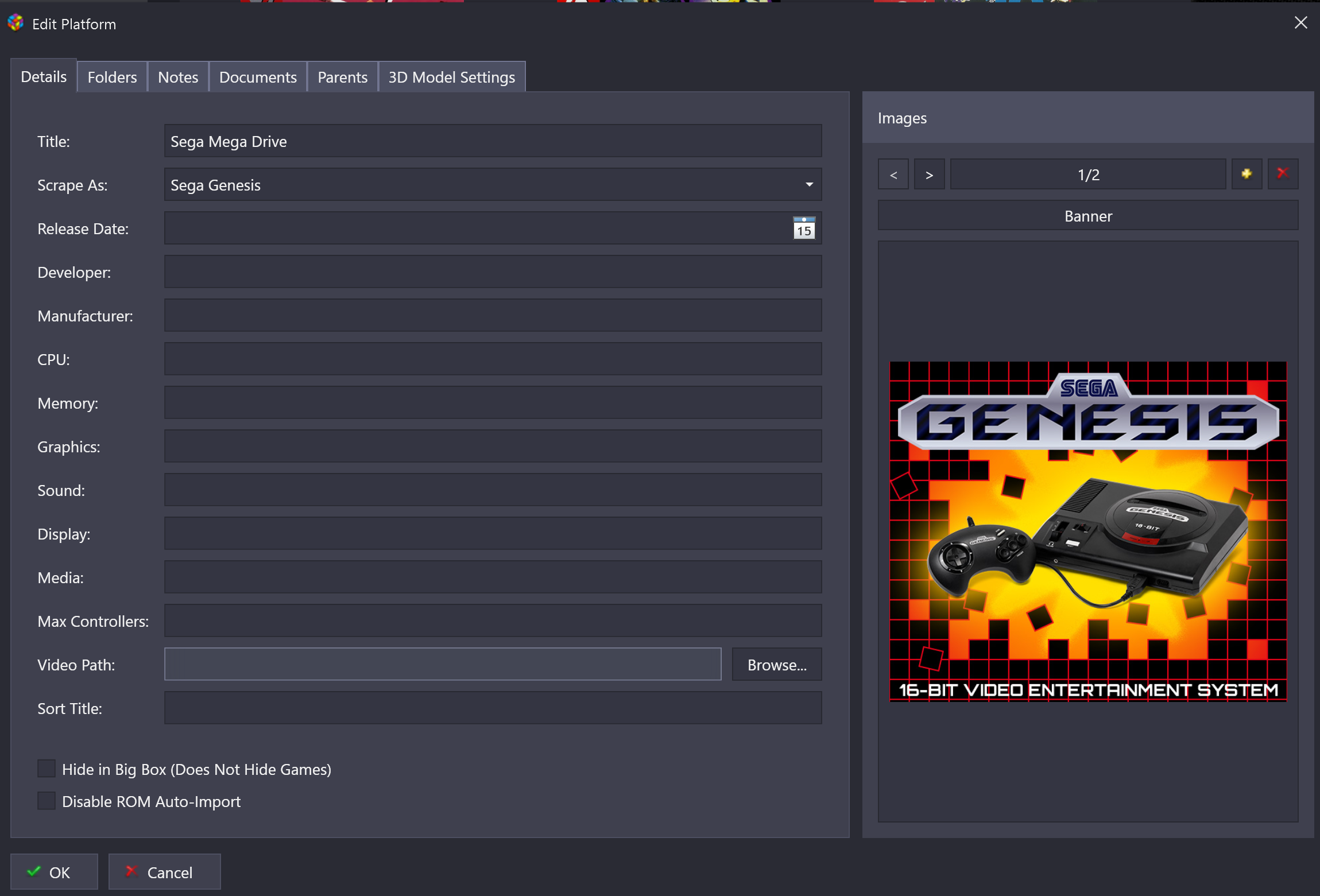The width and height of the screenshot is (1320, 896).
Task: Switch to the Folders tab
Action: [x=112, y=77]
